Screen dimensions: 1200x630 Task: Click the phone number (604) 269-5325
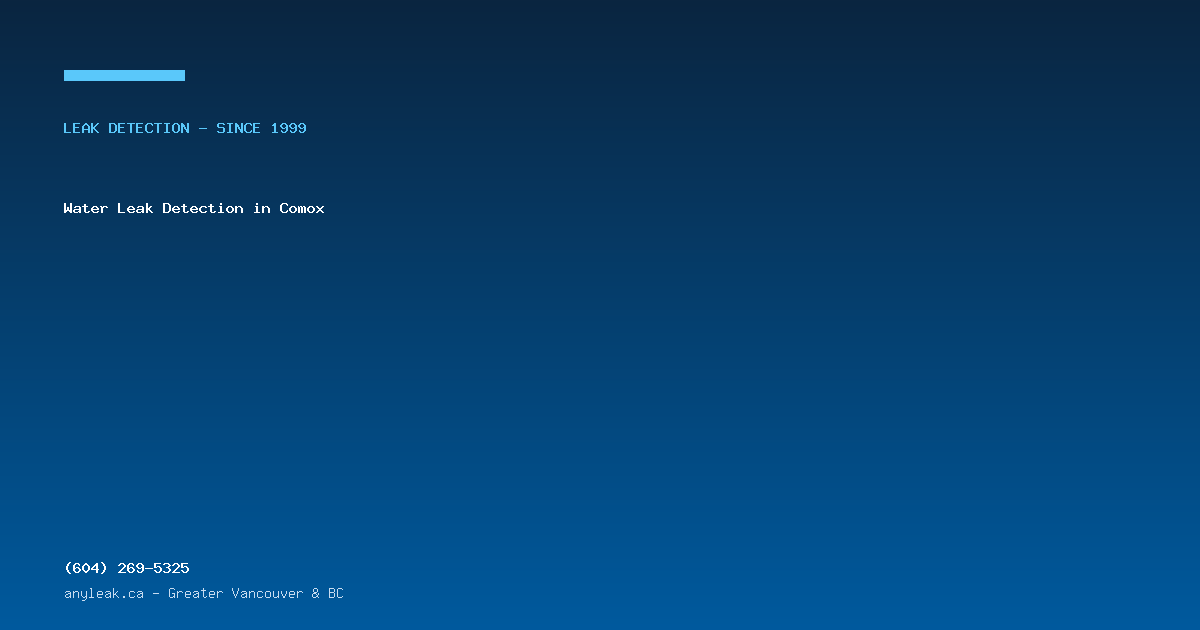(x=126, y=568)
